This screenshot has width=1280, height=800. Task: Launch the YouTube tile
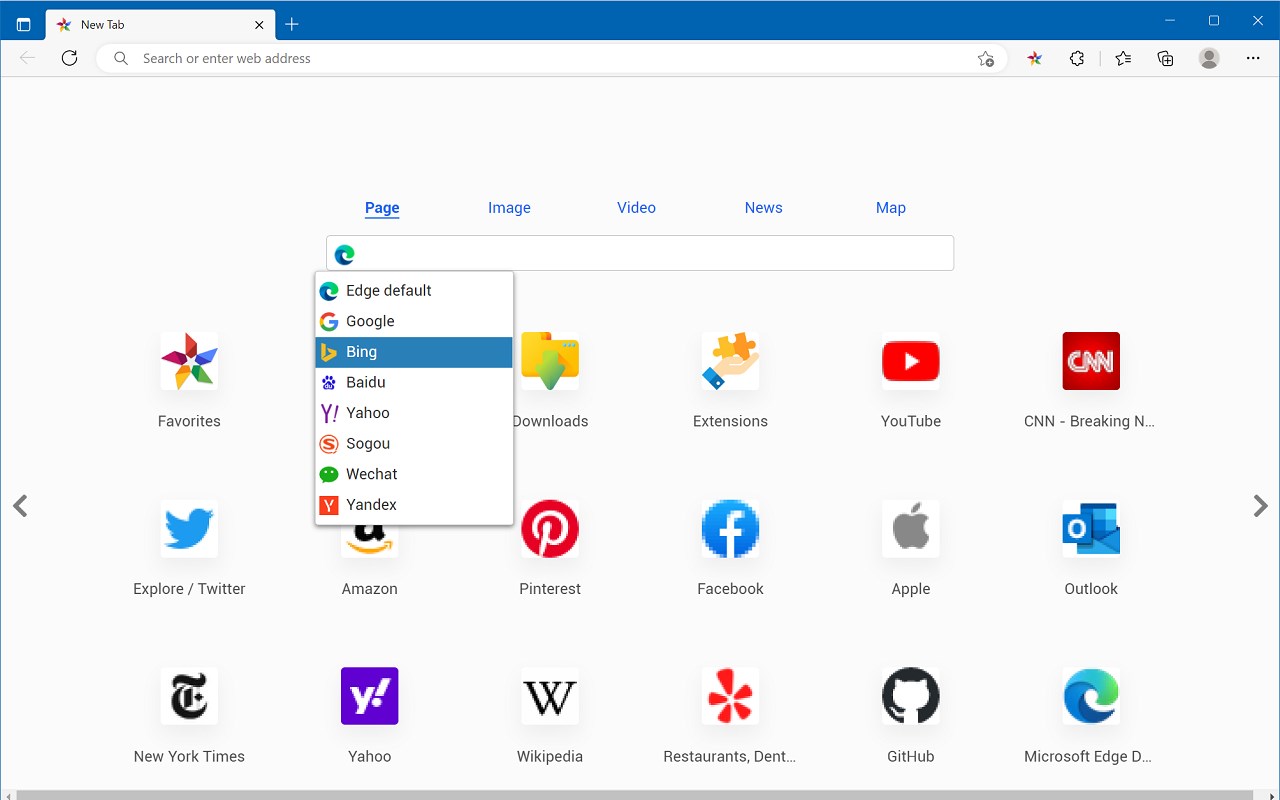coord(911,361)
